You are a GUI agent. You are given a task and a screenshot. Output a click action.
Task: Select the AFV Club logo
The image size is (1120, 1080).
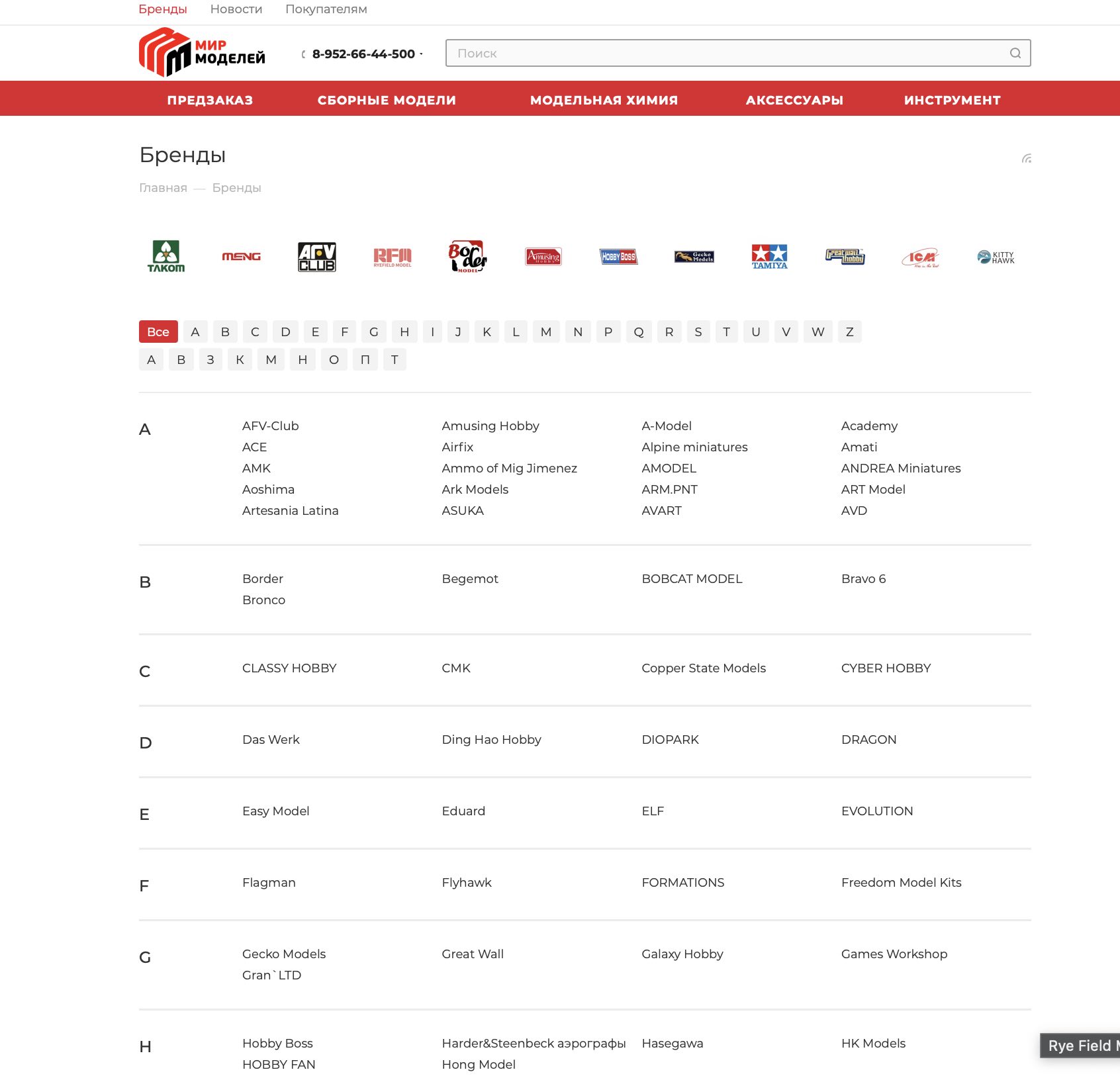(x=316, y=256)
